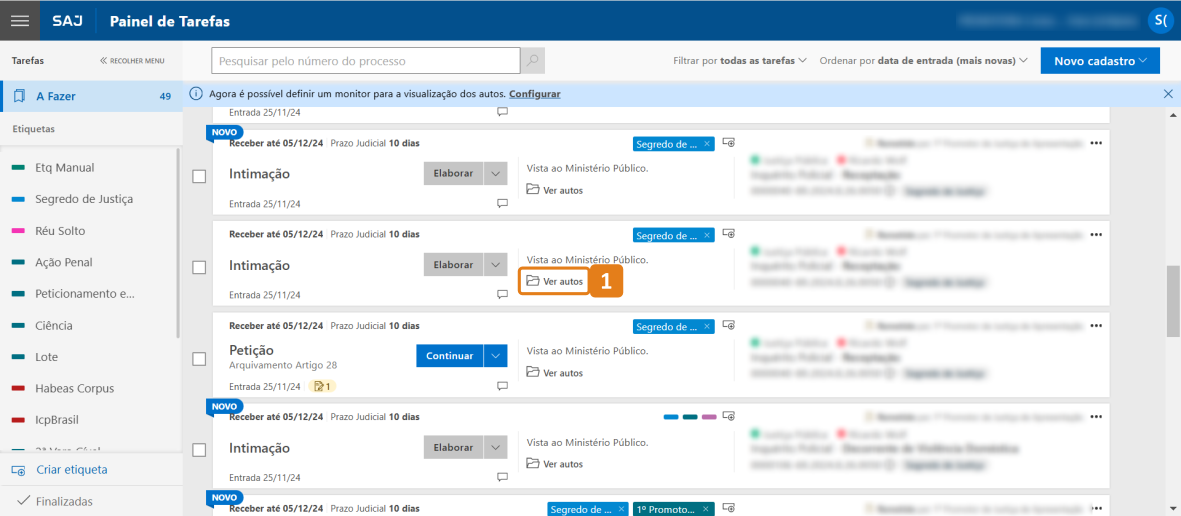Image resolution: width=1181 pixels, height=516 pixels.
Task: Click the search magnifier icon button
Action: coord(534,61)
